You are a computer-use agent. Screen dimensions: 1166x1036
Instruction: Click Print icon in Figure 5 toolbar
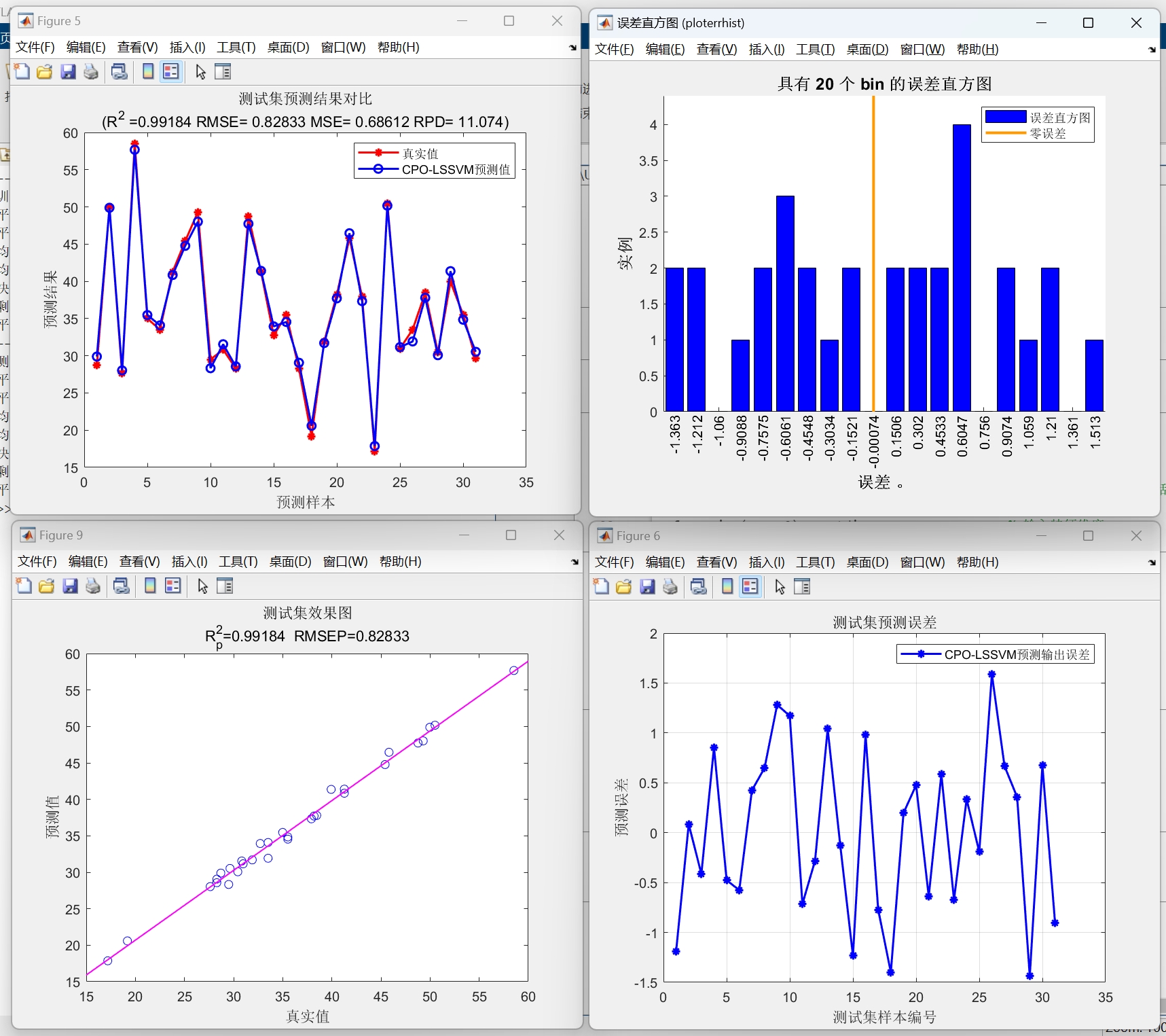91,71
